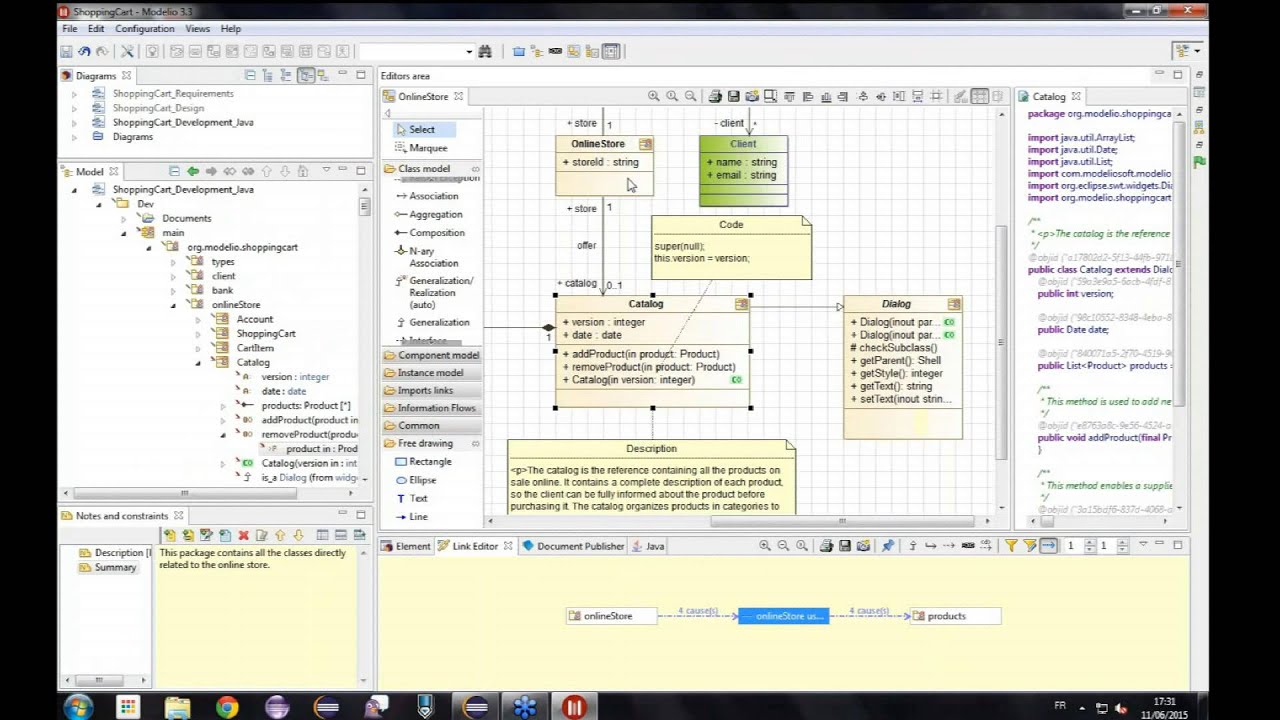Toggle link-with-editor arrows in Model panel

pos(229,172)
